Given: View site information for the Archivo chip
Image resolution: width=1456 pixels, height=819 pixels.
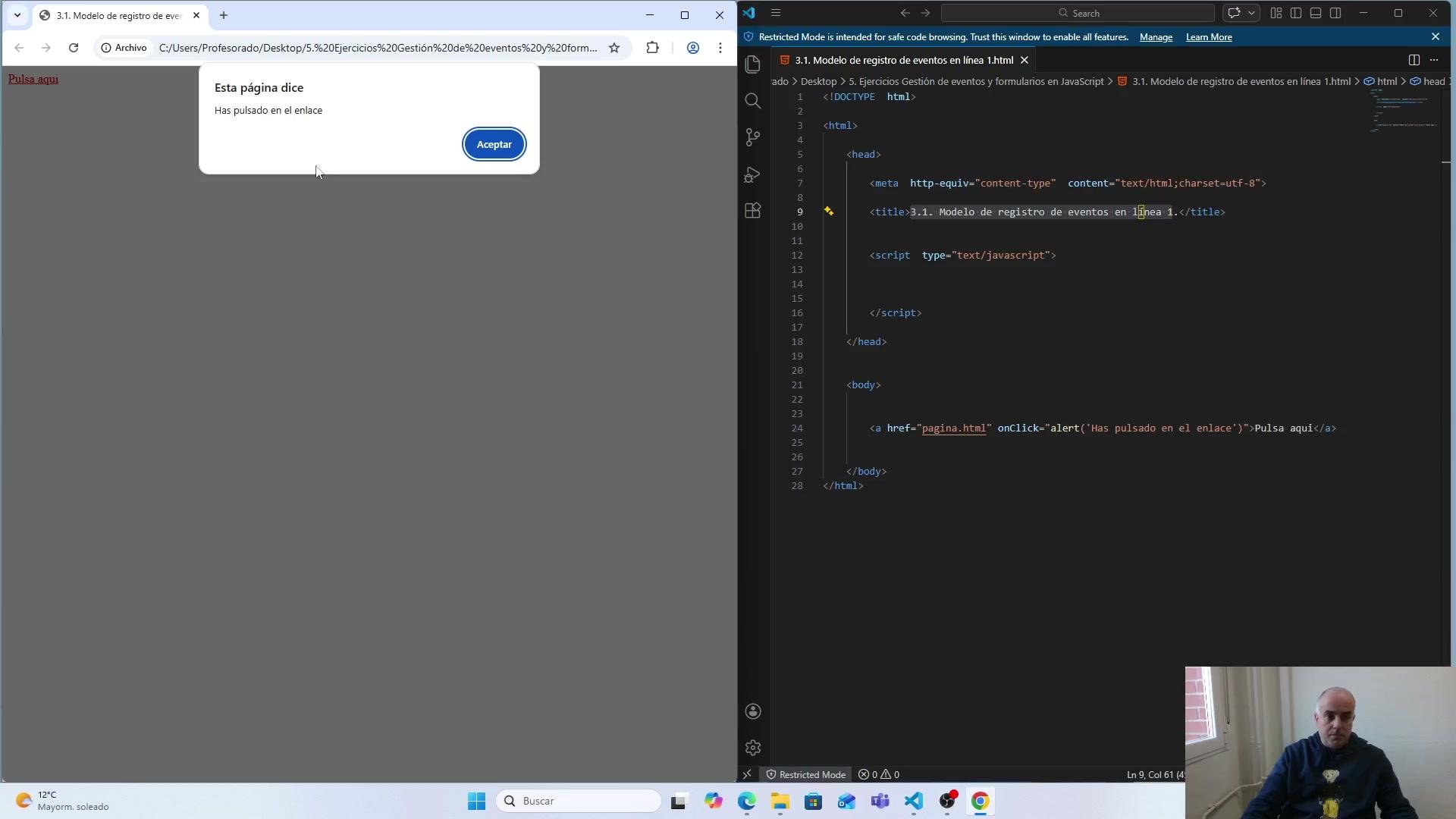Looking at the screenshot, I should [x=124, y=48].
